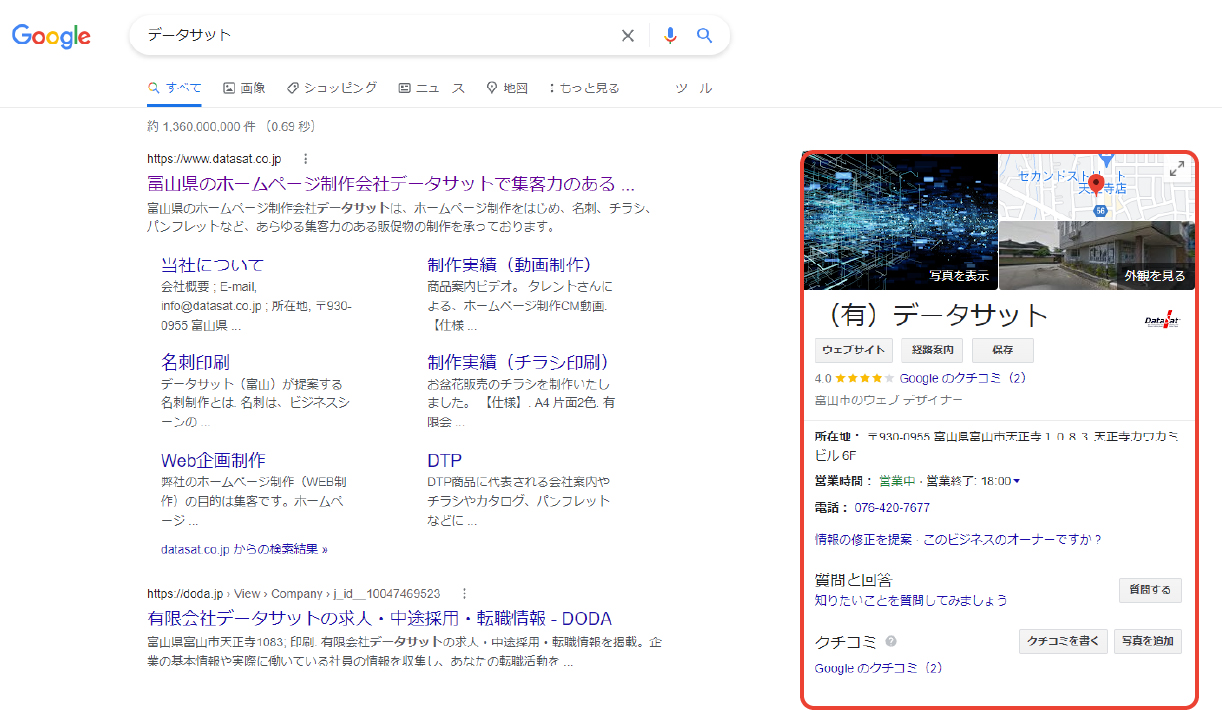Clear the search box with X icon
The width and height of the screenshot is (1222, 710).
click(x=628, y=36)
